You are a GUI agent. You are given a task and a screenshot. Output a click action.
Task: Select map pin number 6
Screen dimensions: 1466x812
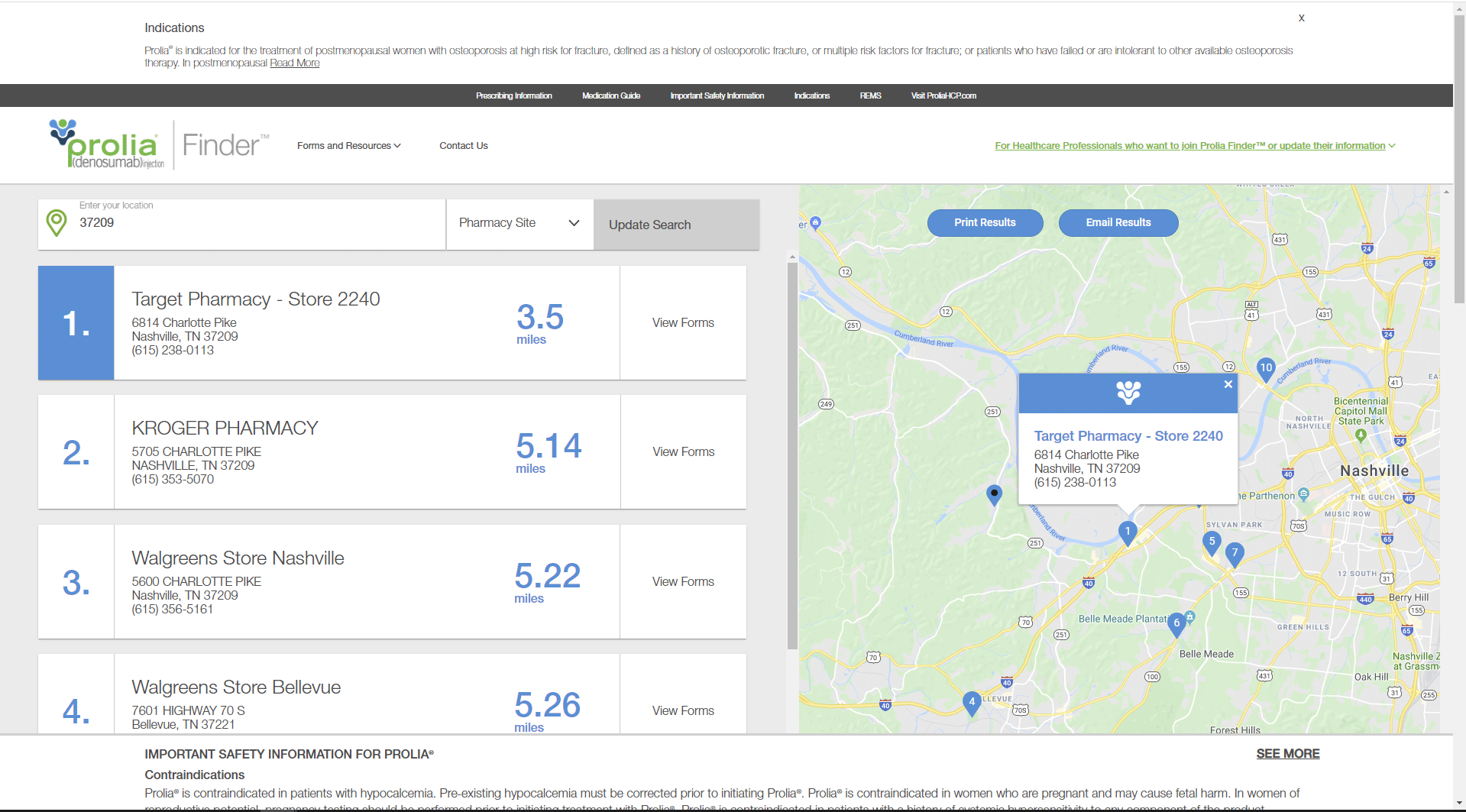coord(1176,624)
